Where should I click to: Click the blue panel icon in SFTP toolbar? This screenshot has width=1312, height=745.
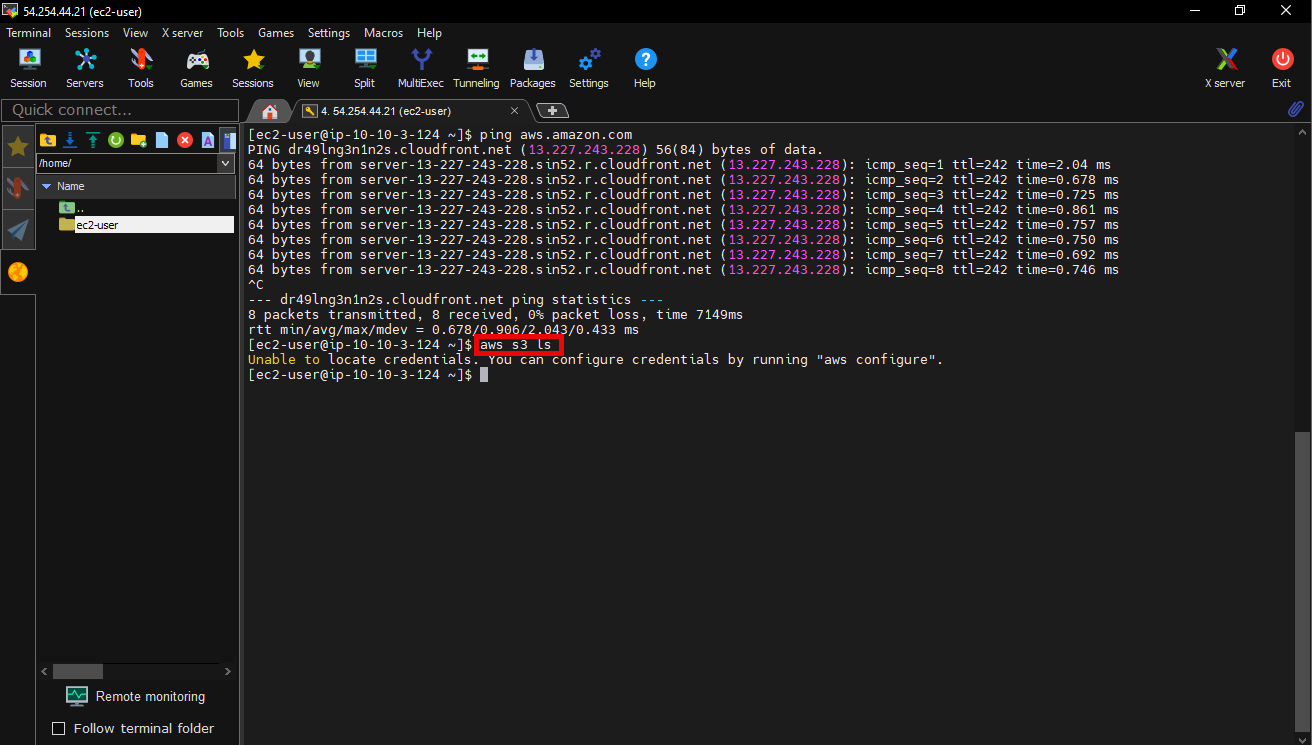[229, 140]
